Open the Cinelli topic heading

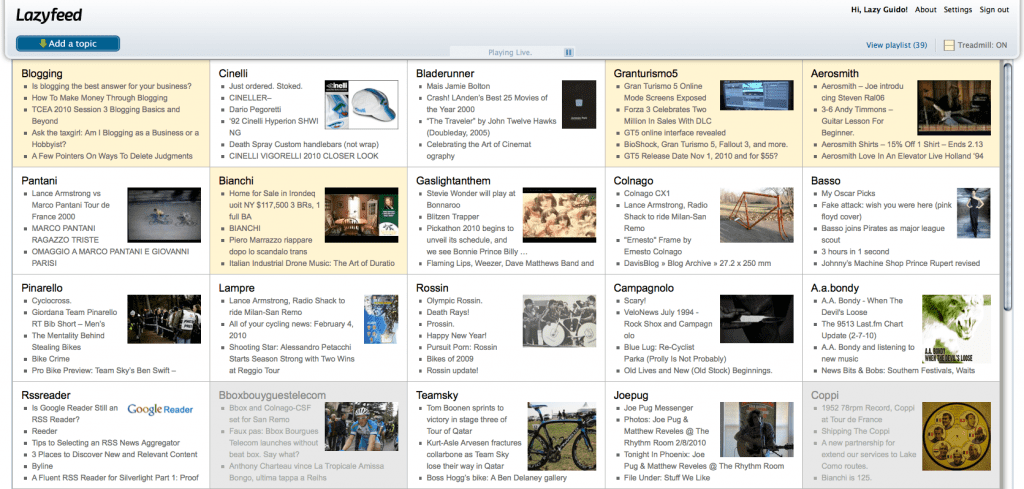[233, 74]
